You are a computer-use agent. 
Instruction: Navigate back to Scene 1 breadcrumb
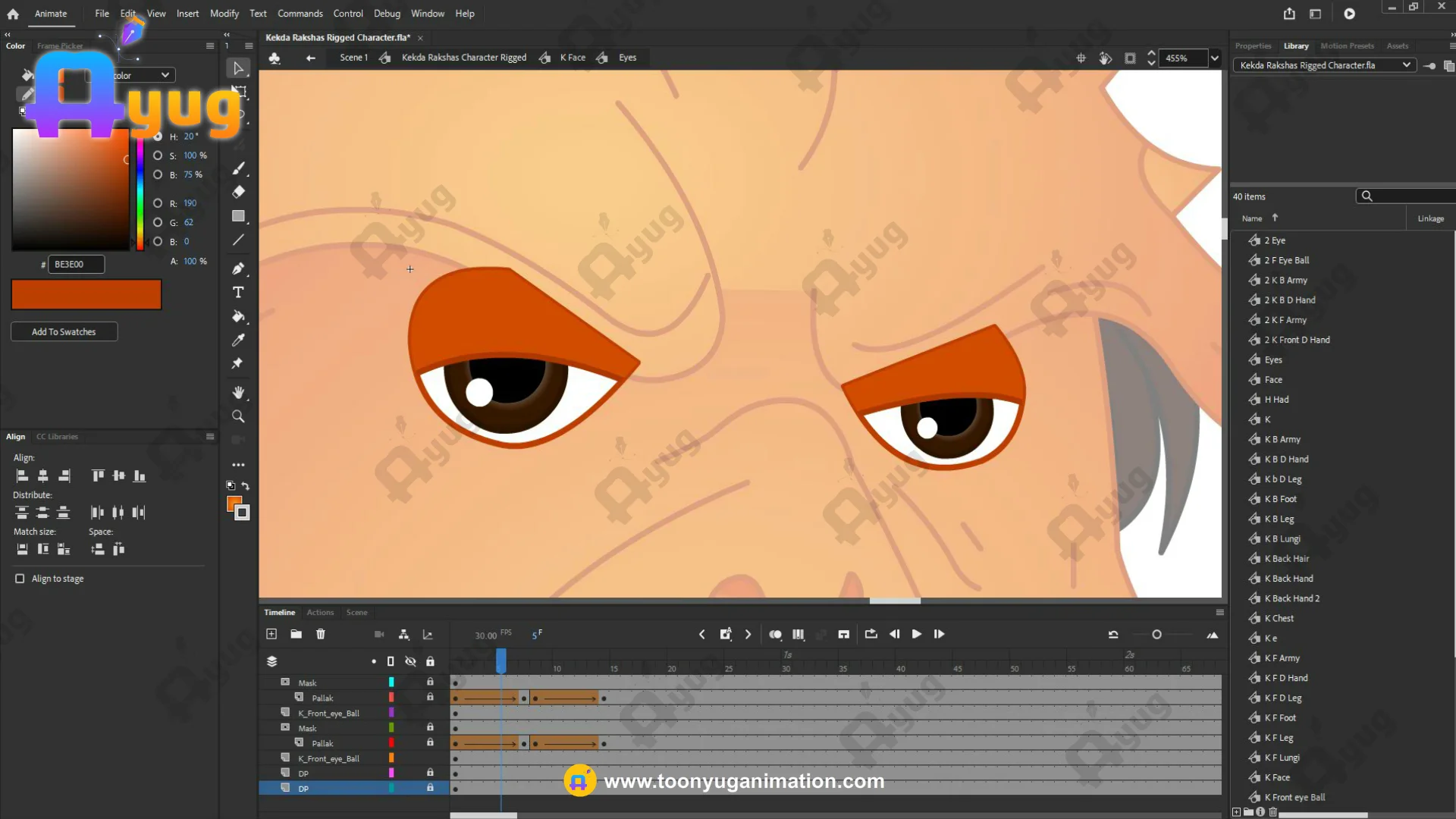coord(353,58)
